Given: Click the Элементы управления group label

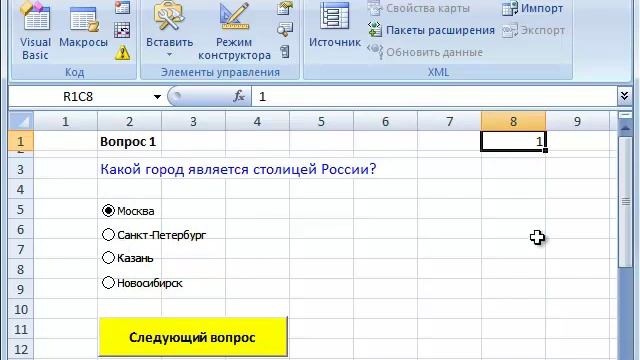Looking at the screenshot, I should coord(220,72).
